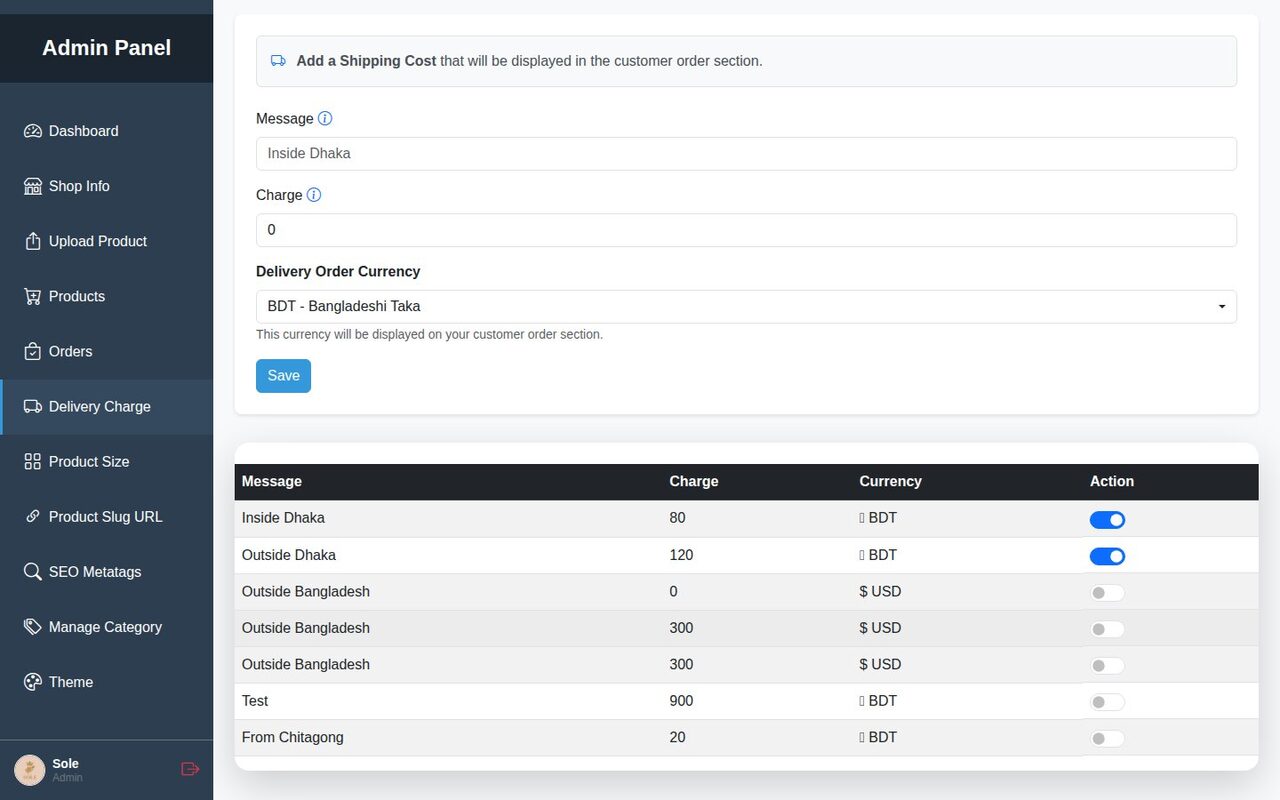1280x800 pixels.
Task: Click the Admin Panel title
Action: pyautogui.click(x=106, y=48)
